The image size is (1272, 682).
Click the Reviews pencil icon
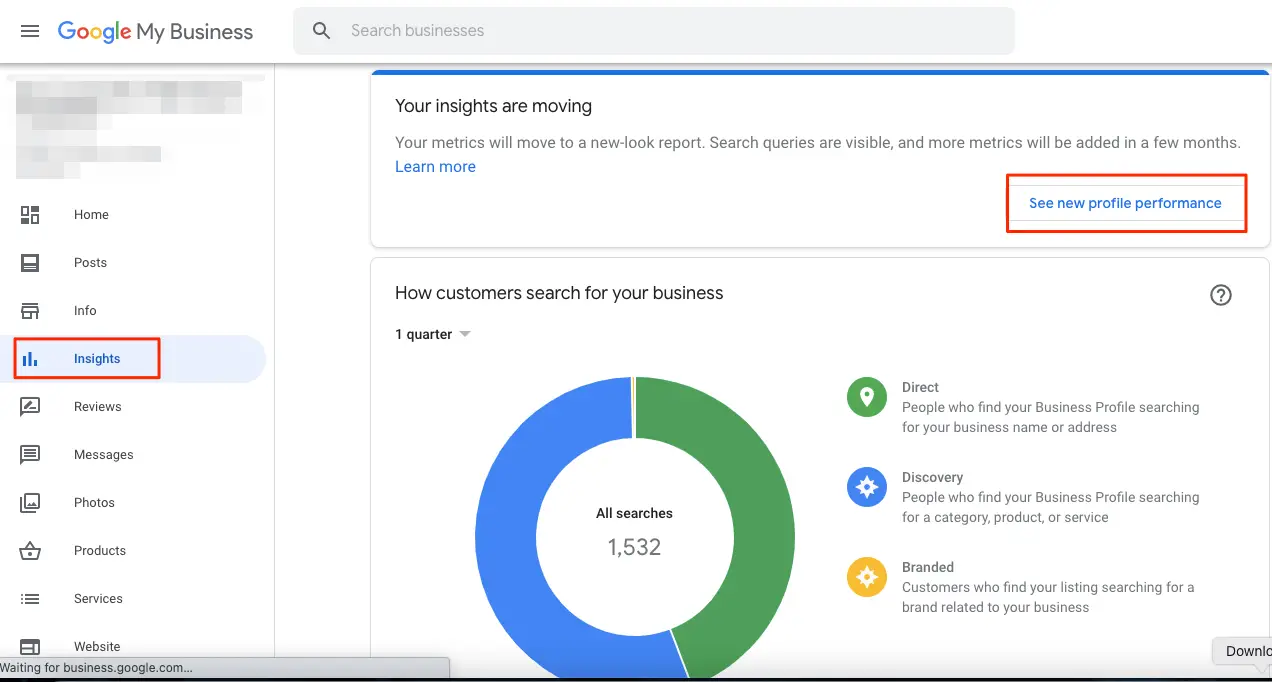point(30,406)
